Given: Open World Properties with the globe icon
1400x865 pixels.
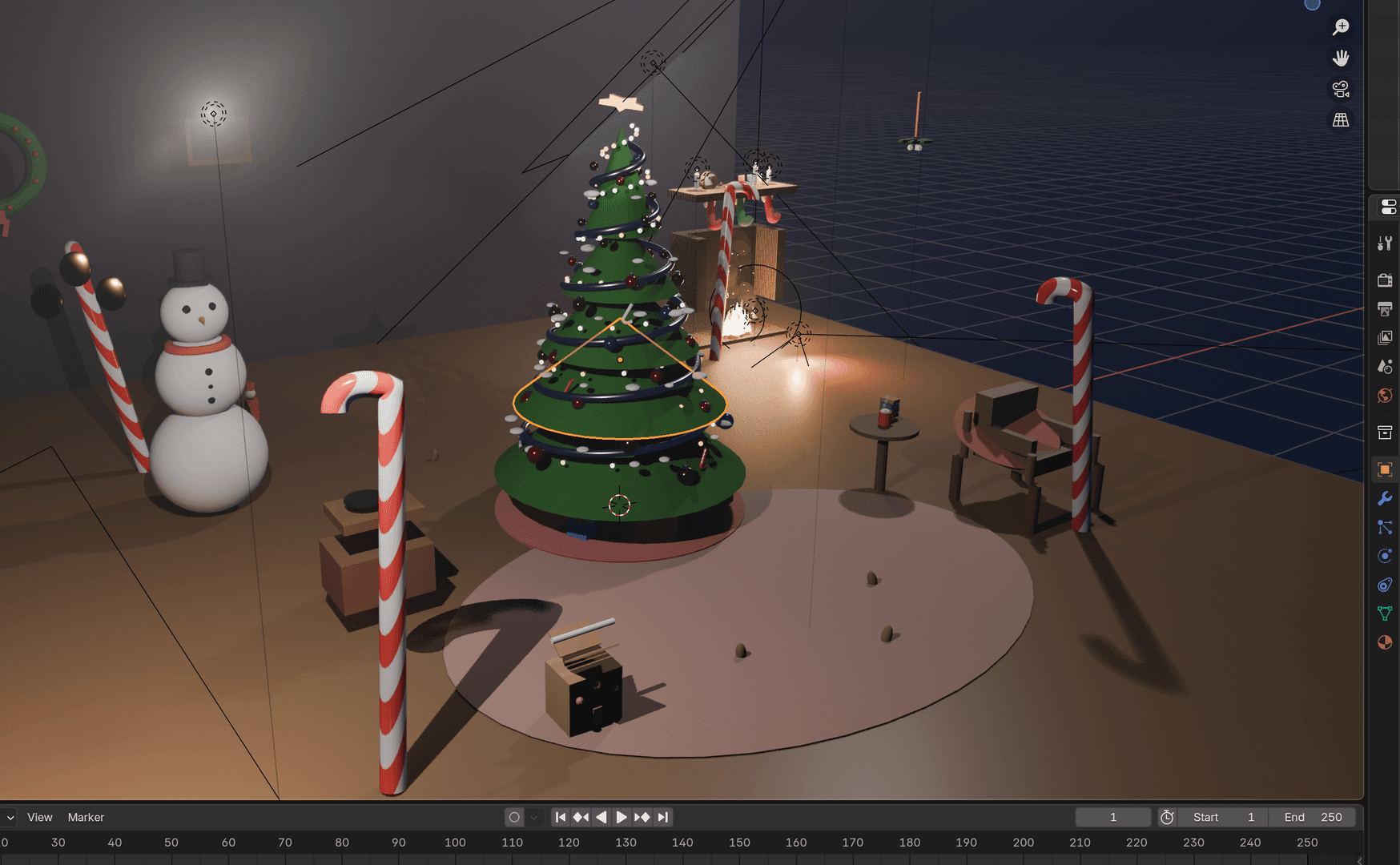Looking at the screenshot, I should [x=1385, y=395].
